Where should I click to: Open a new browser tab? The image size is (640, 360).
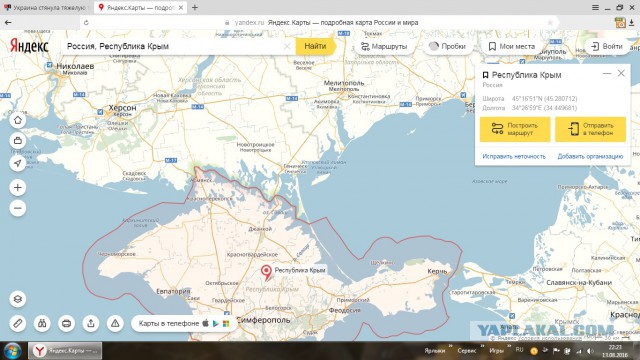(195, 7)
